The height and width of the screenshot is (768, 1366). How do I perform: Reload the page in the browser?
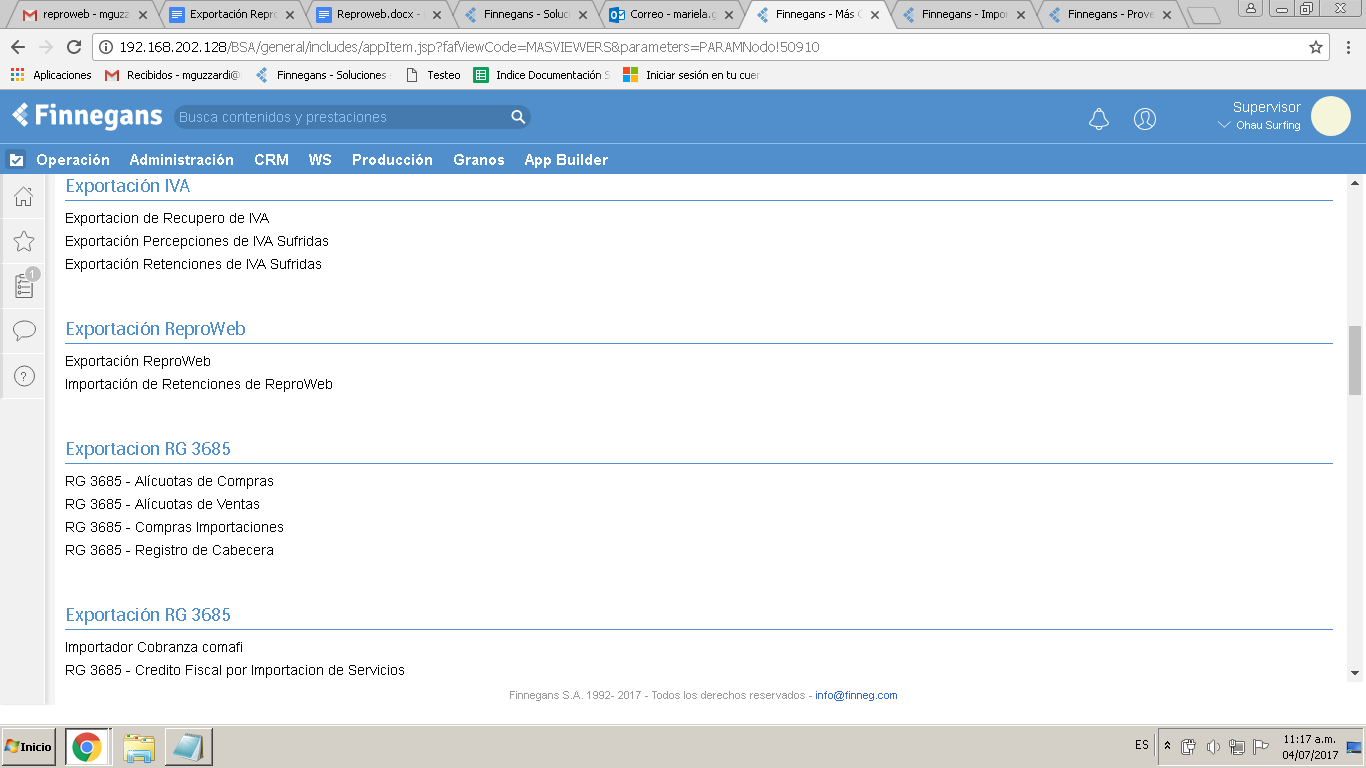[73, 47]
